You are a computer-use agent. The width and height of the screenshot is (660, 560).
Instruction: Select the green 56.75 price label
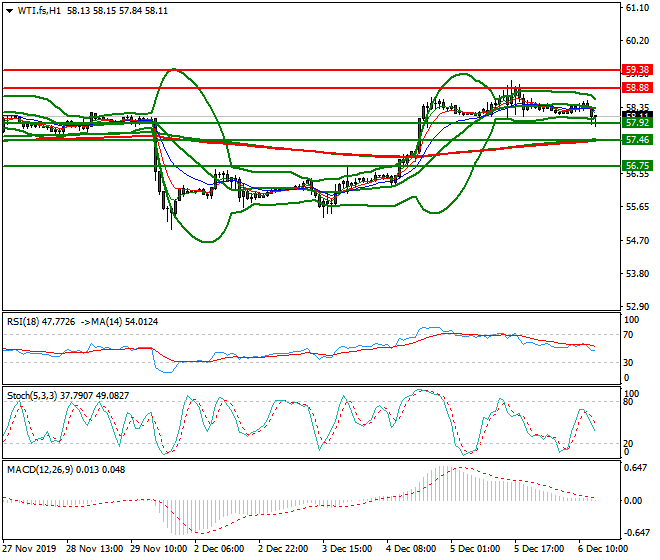pos(636,166)
